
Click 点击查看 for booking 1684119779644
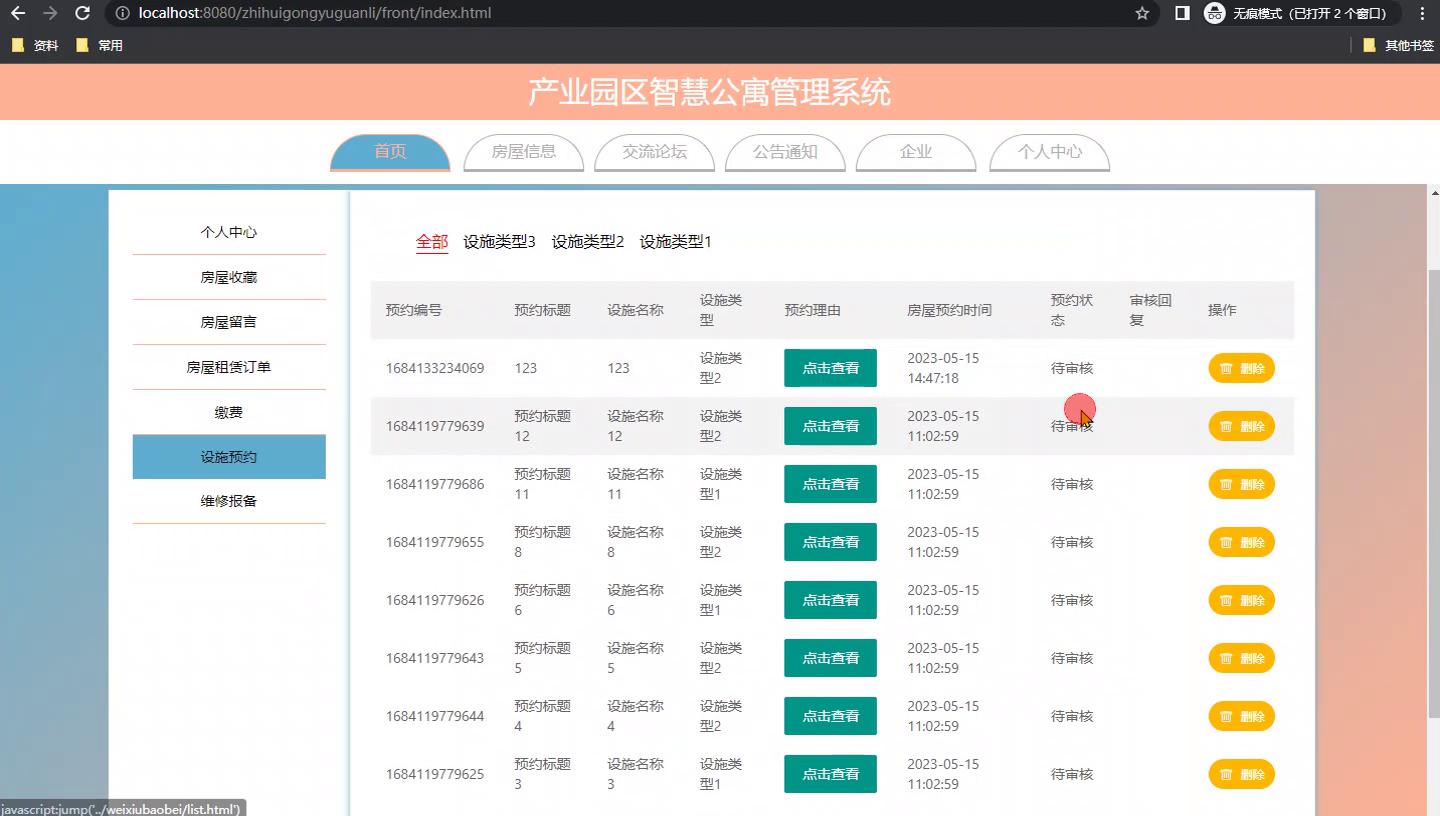pyautogui.click(x=830, y=716)
